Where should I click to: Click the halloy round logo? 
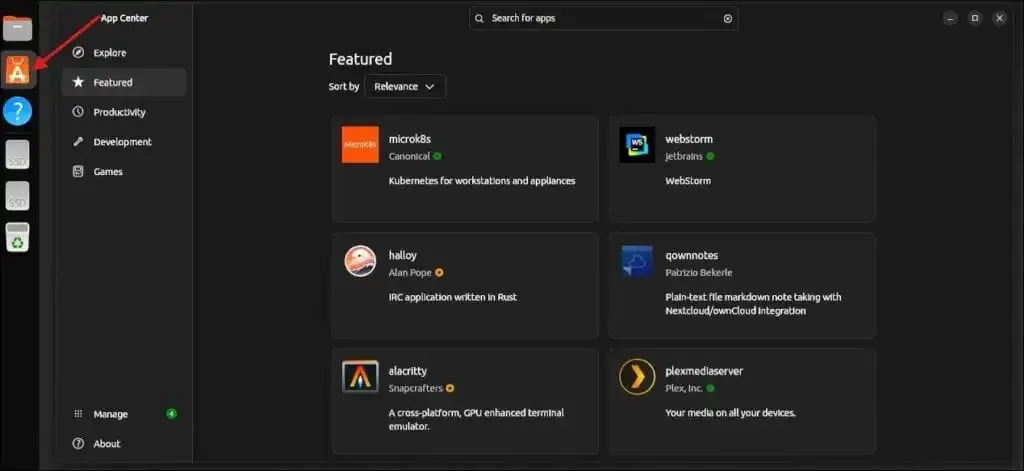(x=360, y=261)
